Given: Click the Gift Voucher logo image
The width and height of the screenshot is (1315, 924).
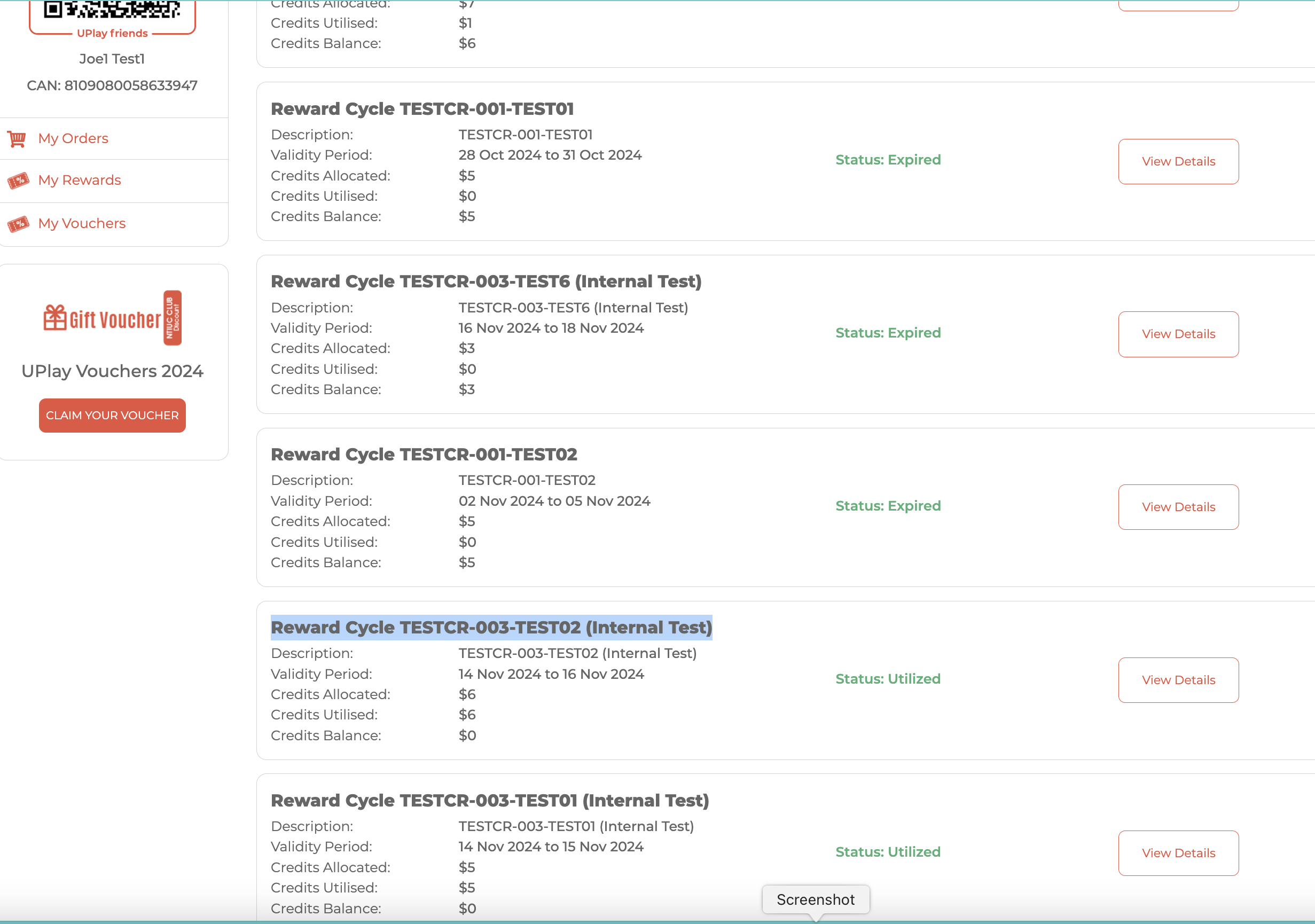Looking at the screenshot, I should (112, 318).
